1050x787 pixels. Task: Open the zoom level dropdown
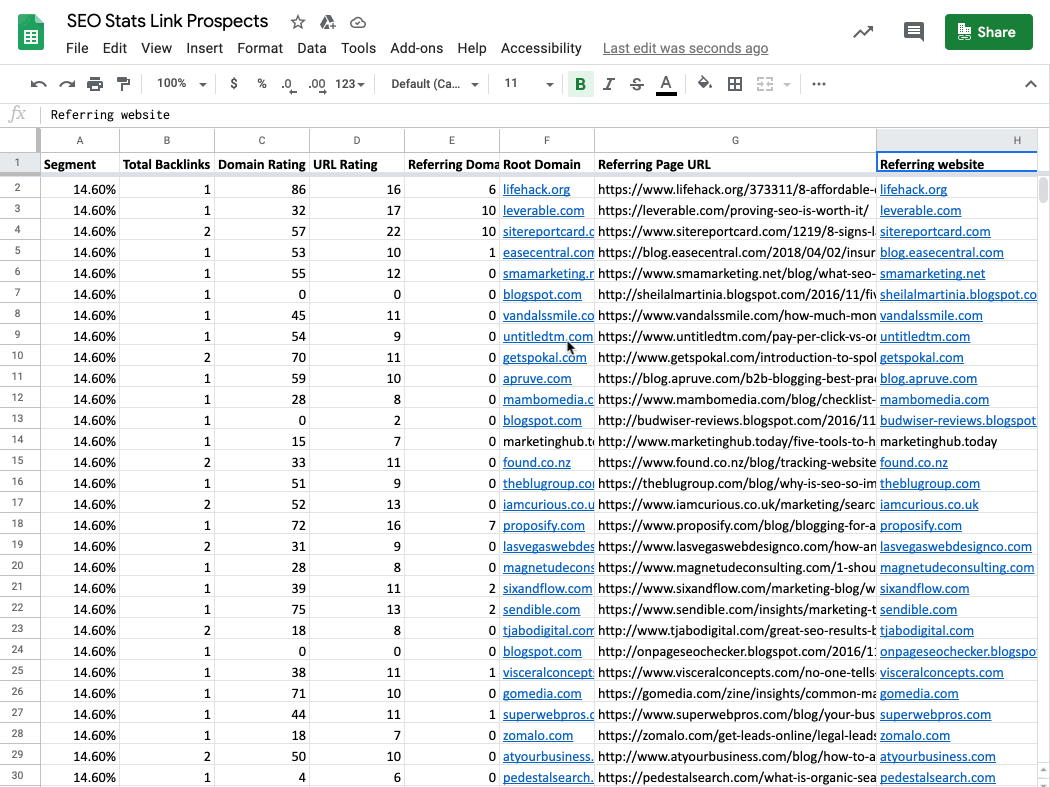pos(182,84)
